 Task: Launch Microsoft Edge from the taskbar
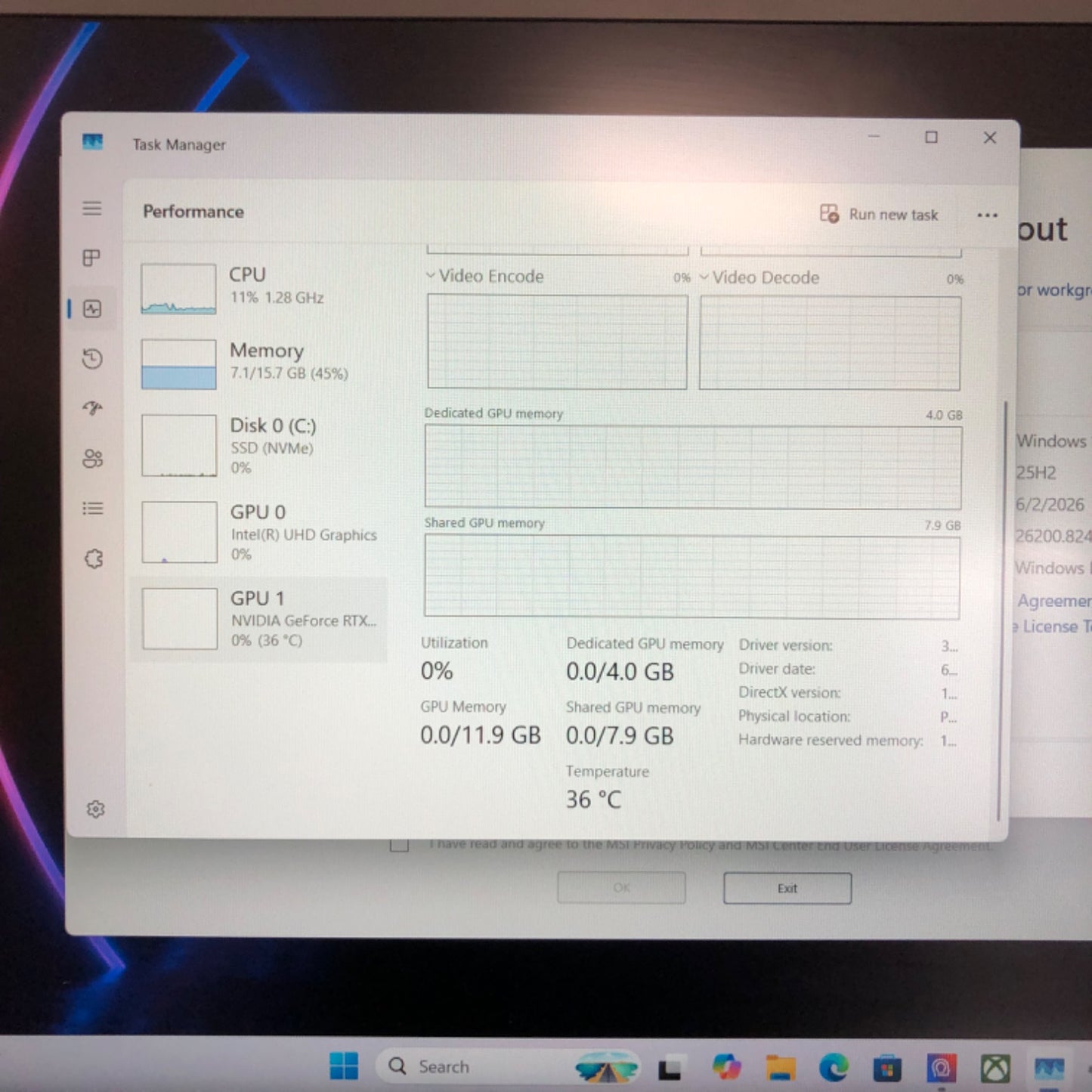coord(834,1068)
